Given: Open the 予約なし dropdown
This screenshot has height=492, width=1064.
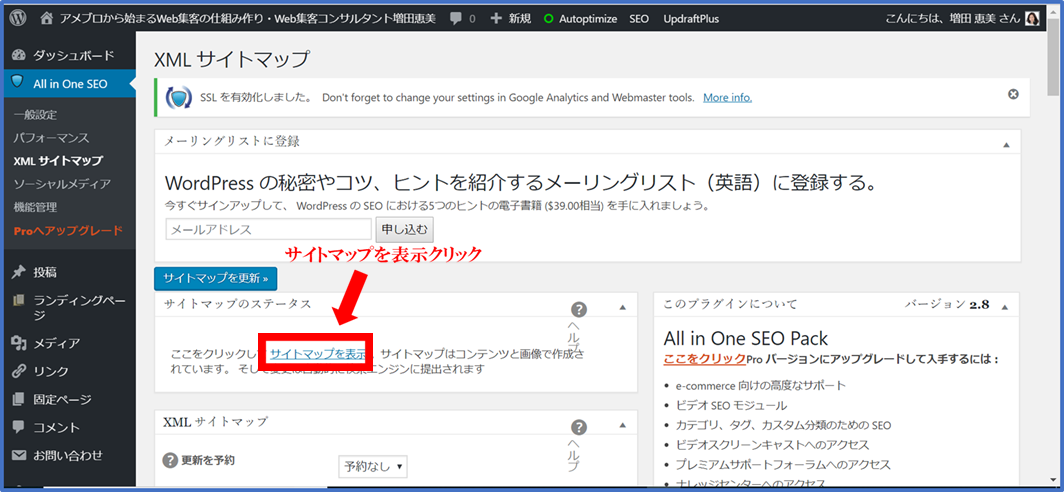Looking at the screenshot, I should point(373,466).
